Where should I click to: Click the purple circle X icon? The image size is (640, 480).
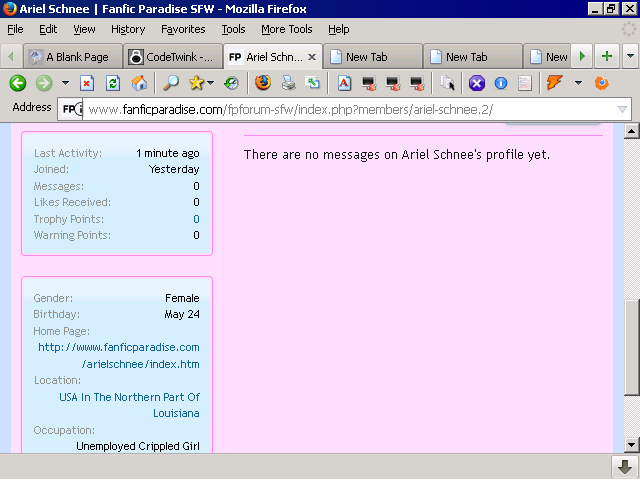(x=477, y=83)
